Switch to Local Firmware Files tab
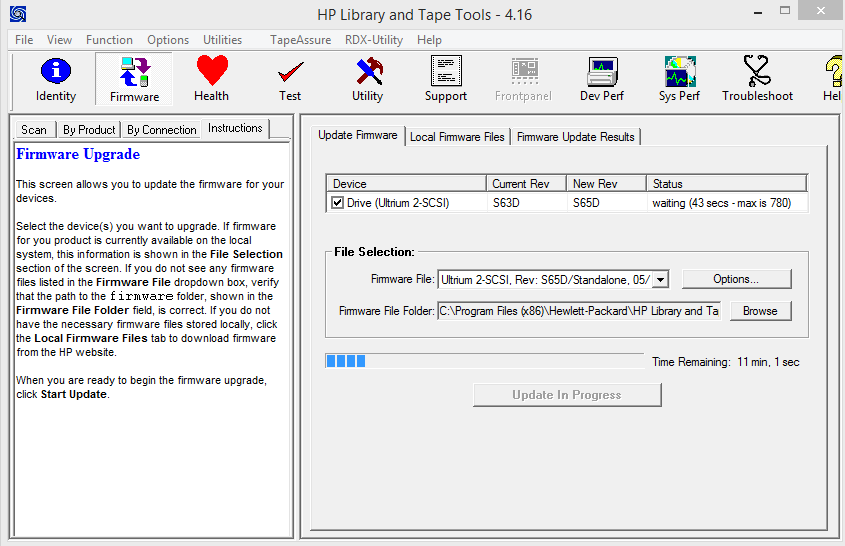The width and height of the screenshot is (845, 546). tap(457, 137)
